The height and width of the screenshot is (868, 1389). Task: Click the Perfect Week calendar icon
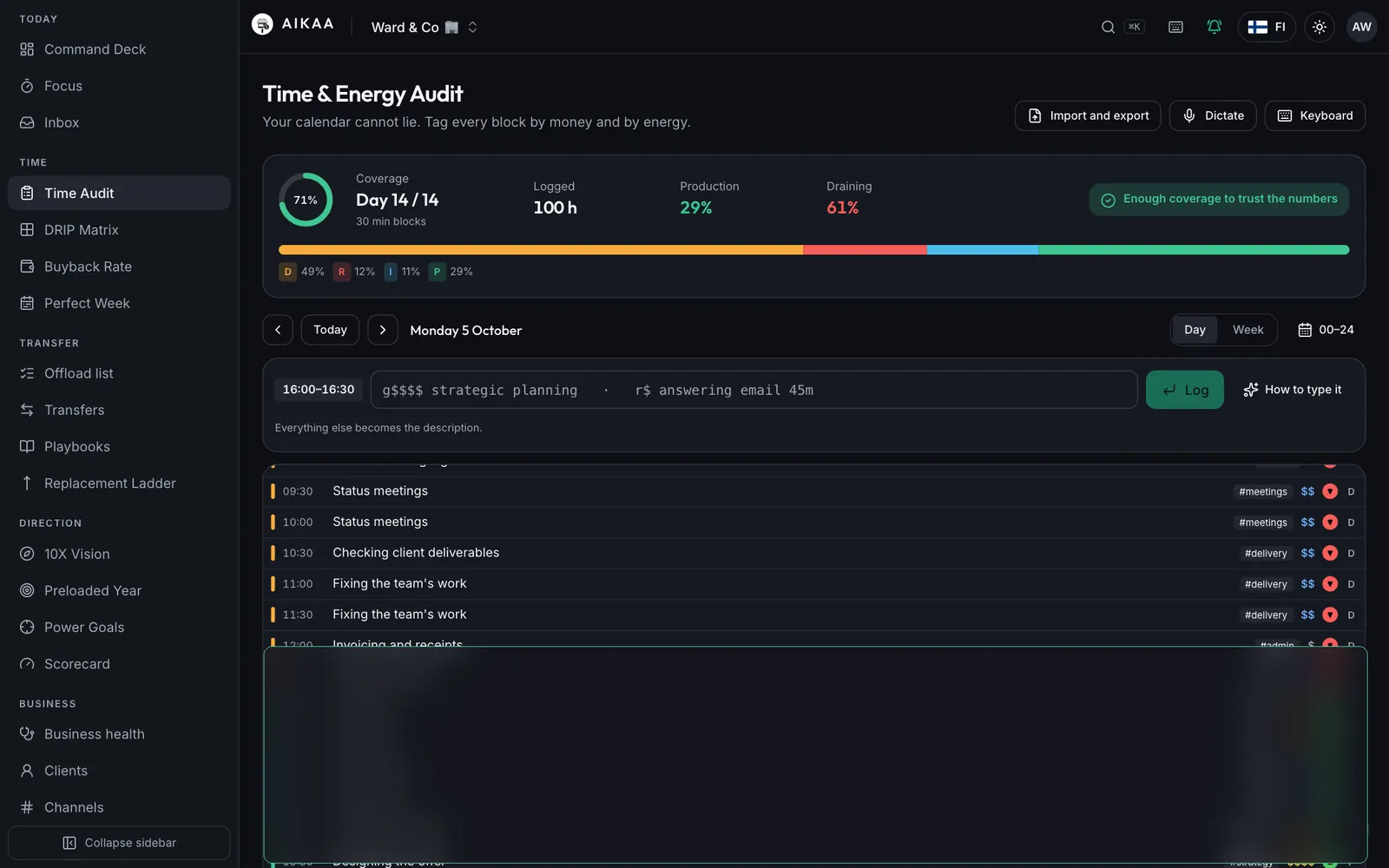click(27, 303)
